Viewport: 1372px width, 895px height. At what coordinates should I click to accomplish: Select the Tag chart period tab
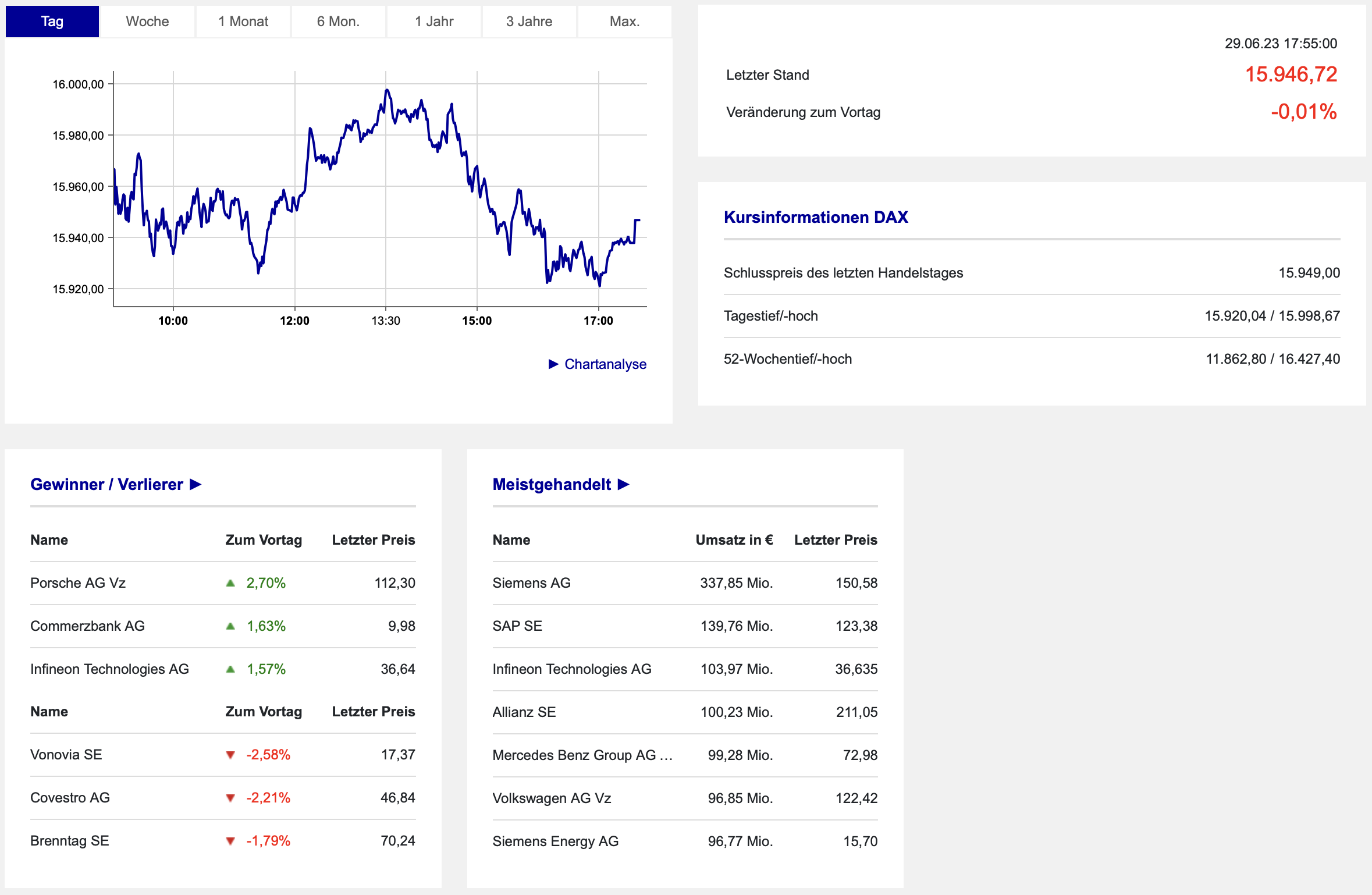pos(52,22)
